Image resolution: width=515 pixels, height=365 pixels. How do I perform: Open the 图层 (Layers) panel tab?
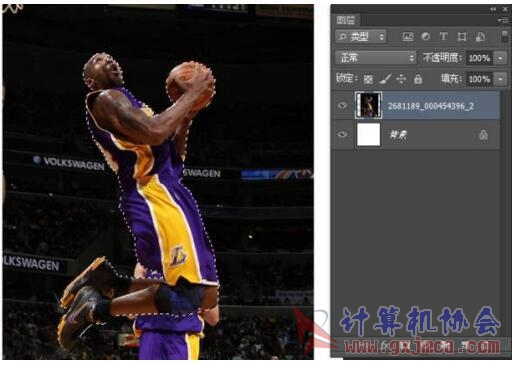[x=346, y=20]
